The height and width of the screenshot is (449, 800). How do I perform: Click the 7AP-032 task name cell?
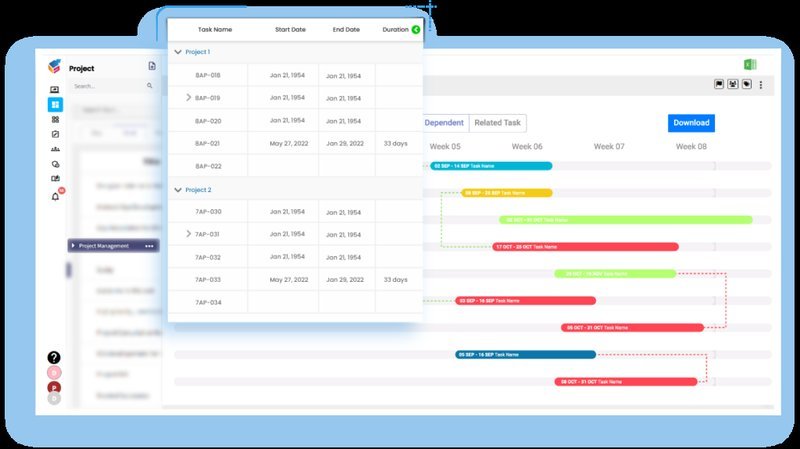208,257
